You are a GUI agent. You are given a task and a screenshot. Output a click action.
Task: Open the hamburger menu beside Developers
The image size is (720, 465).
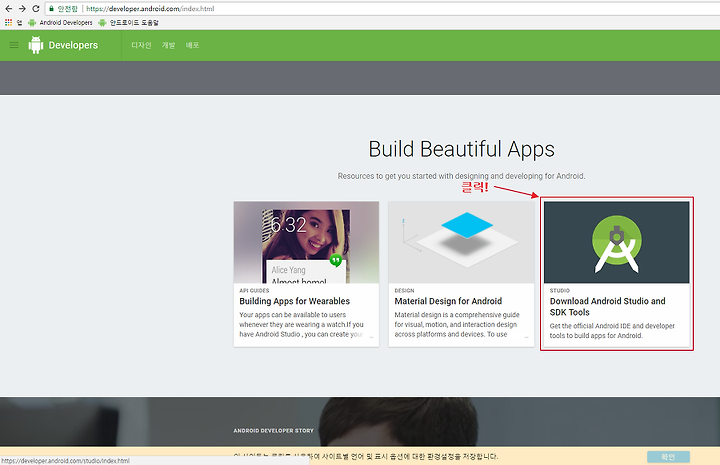[x=14, y=45]
